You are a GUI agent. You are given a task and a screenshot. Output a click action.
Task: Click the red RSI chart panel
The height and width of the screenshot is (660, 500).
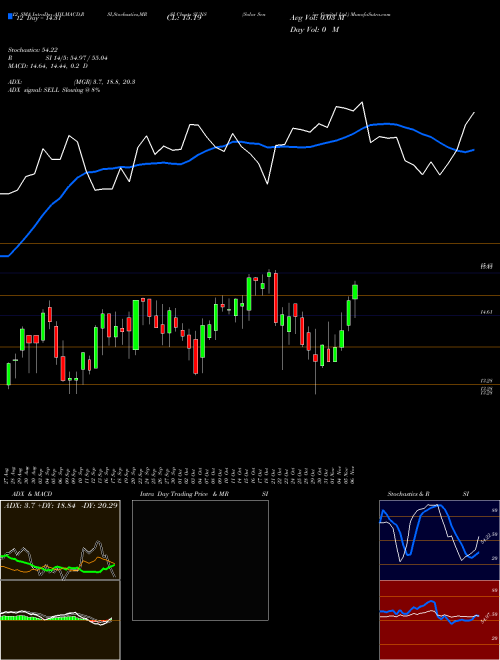(439, 620)
